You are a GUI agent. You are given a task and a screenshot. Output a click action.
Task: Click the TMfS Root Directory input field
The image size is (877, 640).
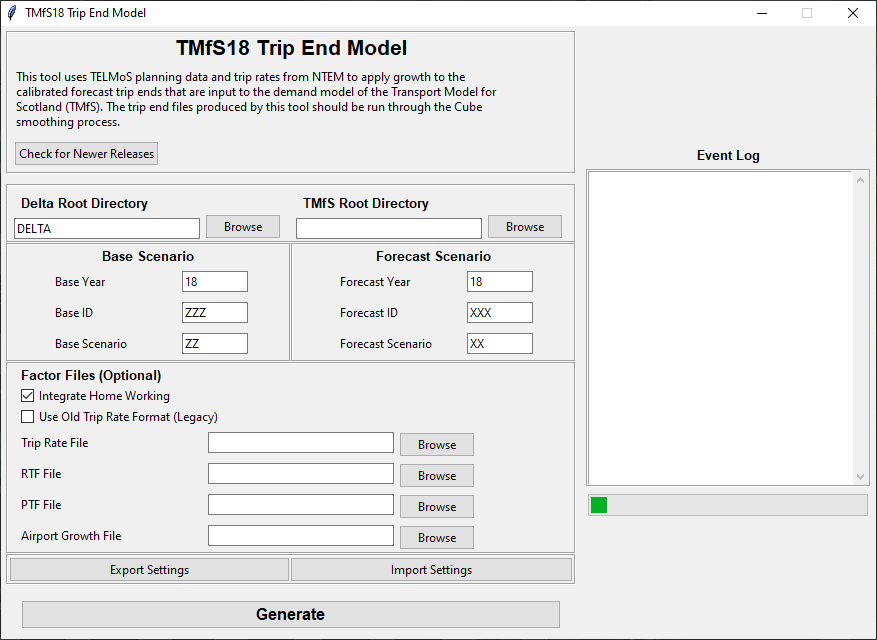pos(389,228)
